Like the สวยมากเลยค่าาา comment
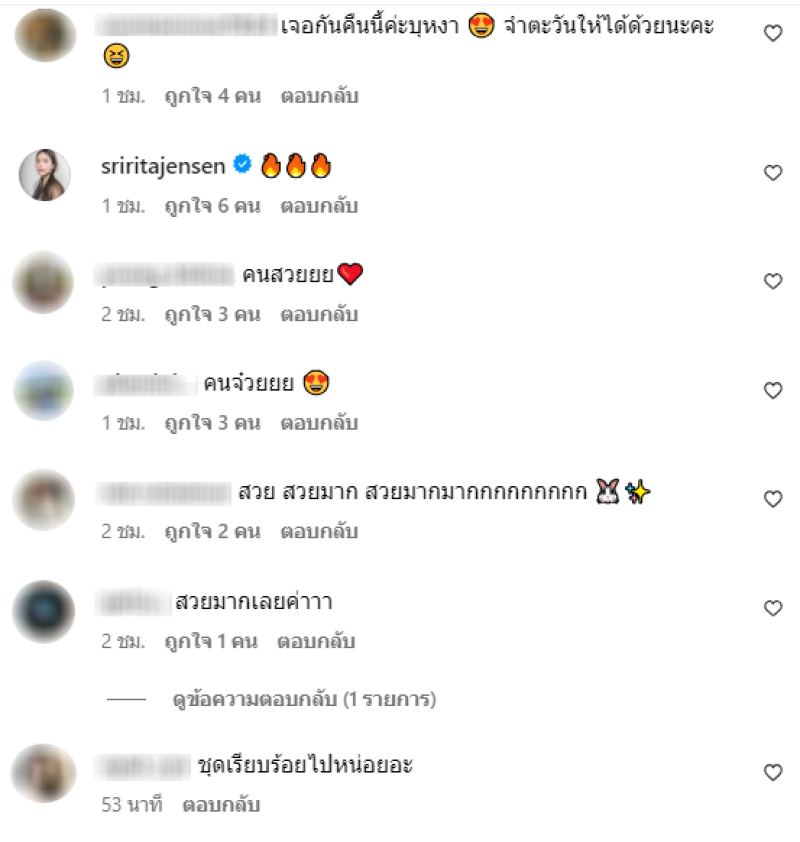This screenshot has height=842, width=800. (x=773, y=608)
